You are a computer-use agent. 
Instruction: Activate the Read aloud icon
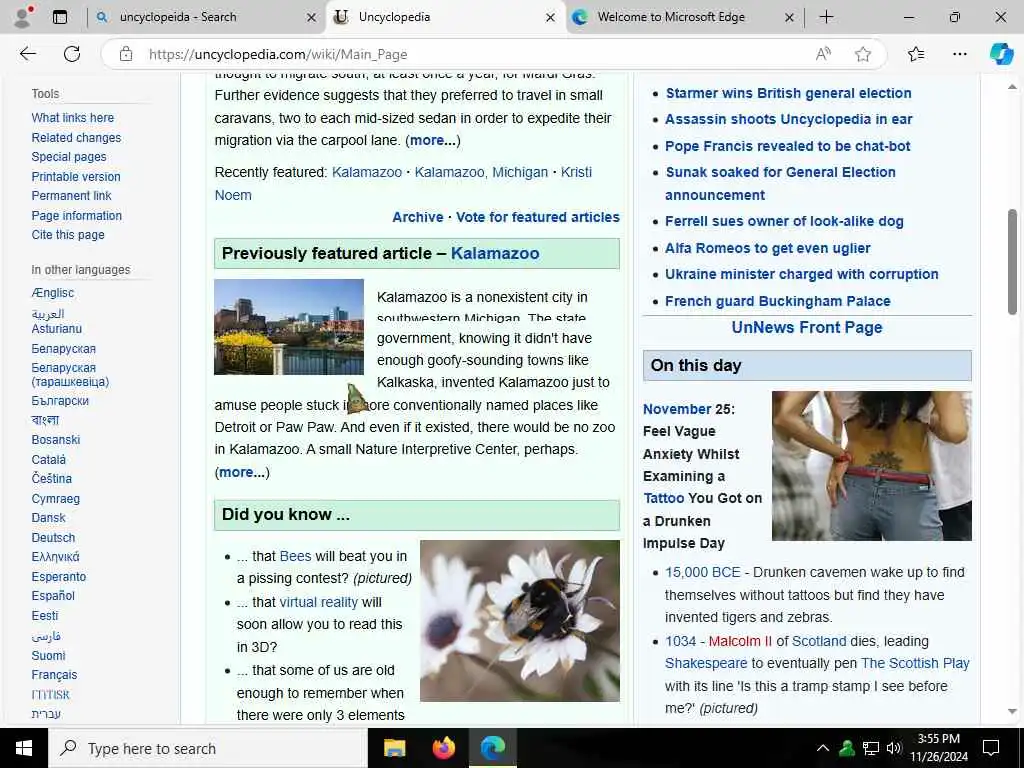(x=823, y=54)
